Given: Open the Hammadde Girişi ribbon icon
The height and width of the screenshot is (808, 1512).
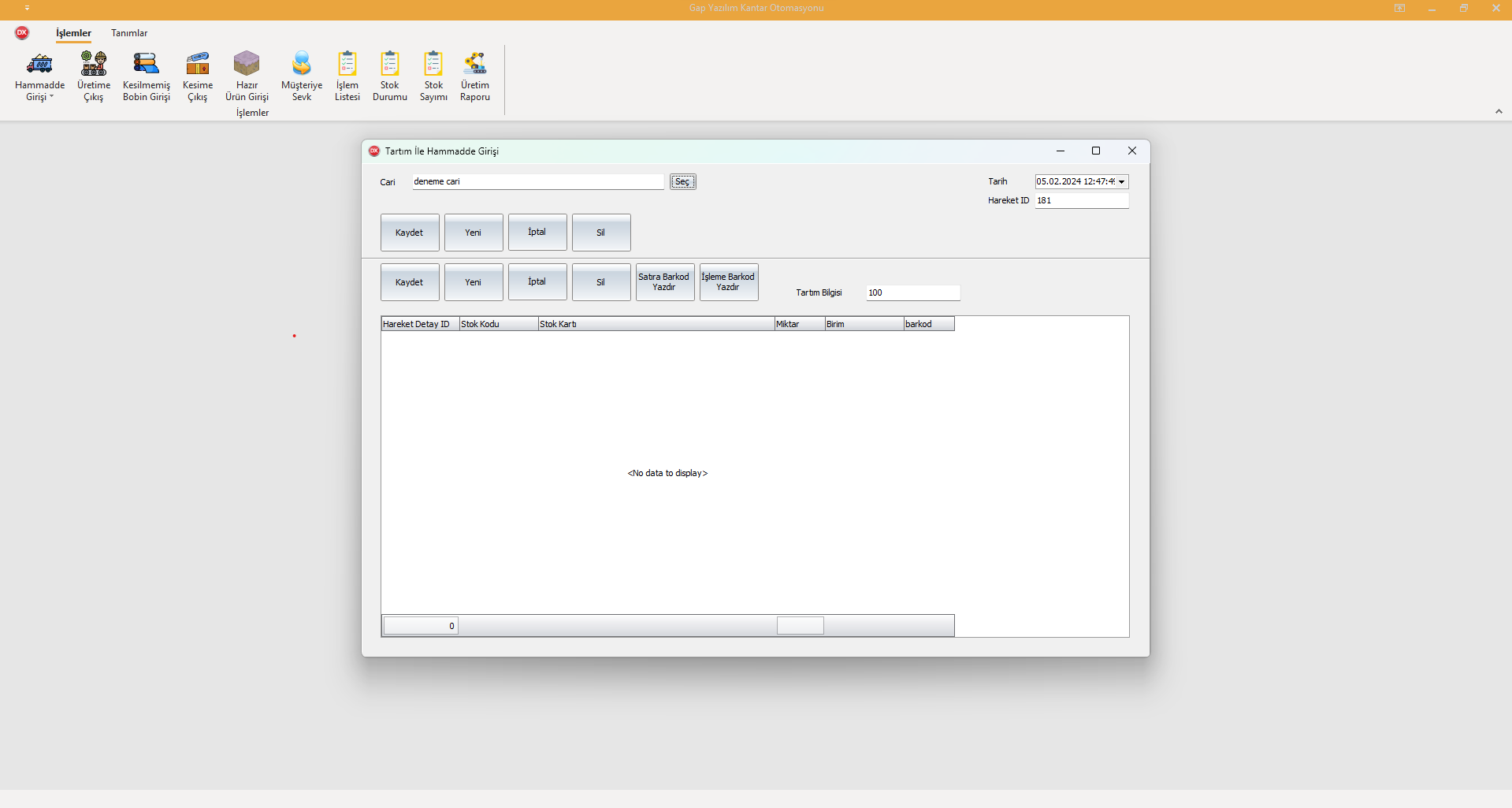Looking at the screenshot, I should [39, 65].
